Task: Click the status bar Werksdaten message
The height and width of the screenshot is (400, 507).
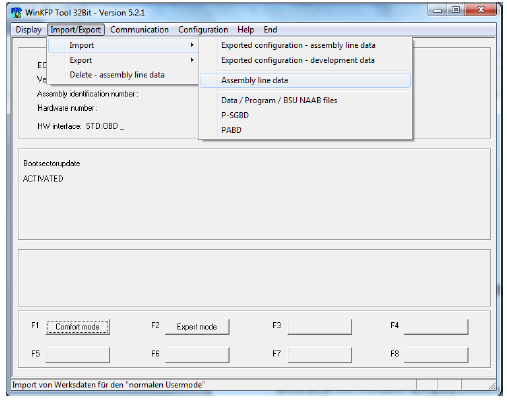Action: (108, 385)
